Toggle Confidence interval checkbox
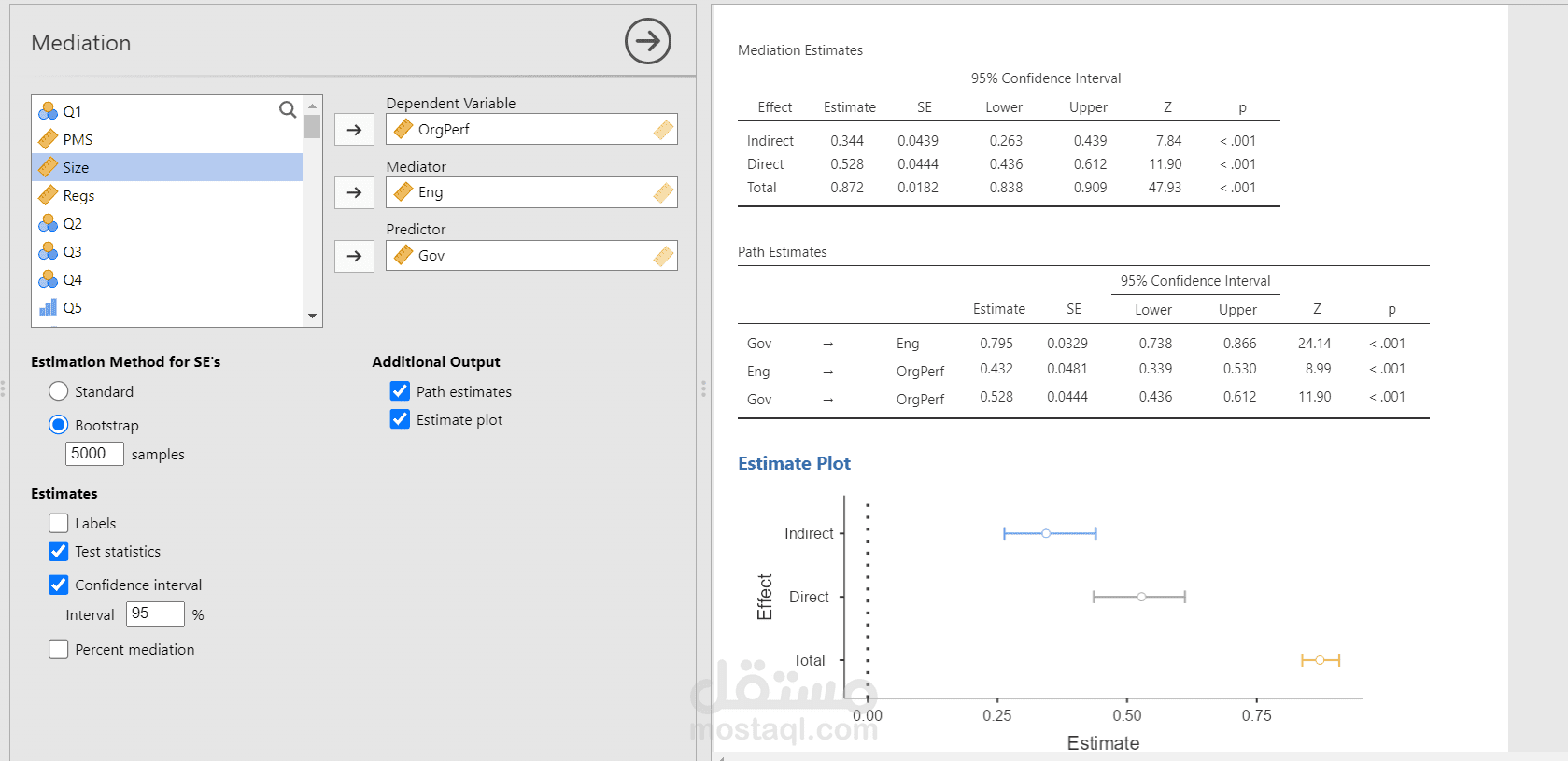1568x761 pixels. point(59,585)
